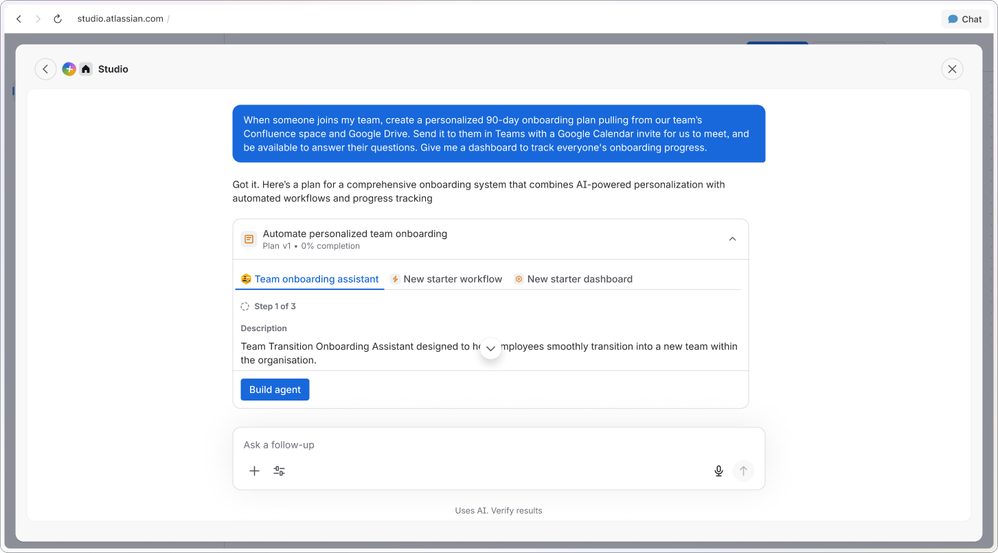Click the Step 1 of 3 progress icon
Screen dimensions: 998x553
245,307
